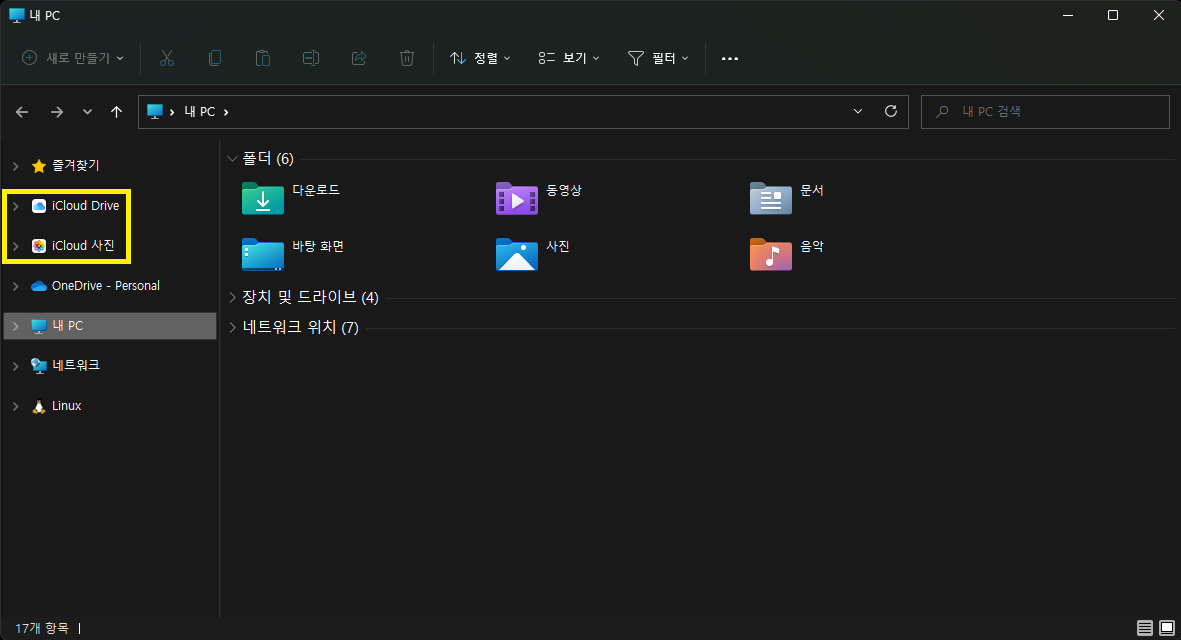Select the Paste icon
1181x640 pixels.
(x=263, y=58)
